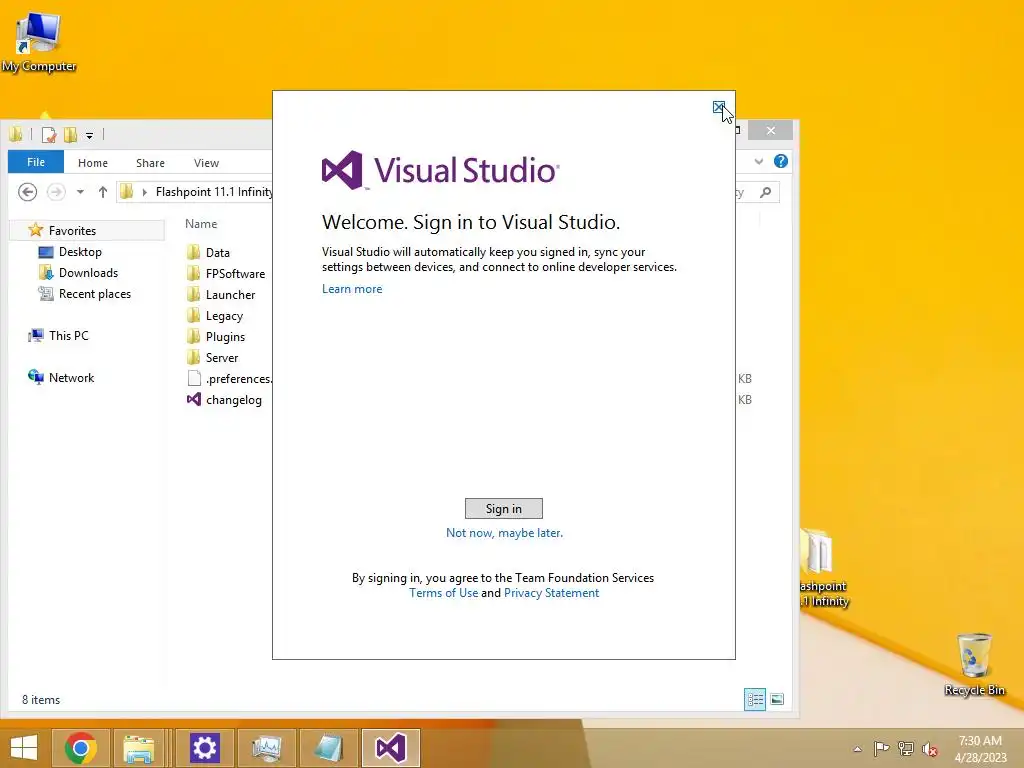Select the changelog file
This screenshot has width=1024, height=768.
coord(224,400)
